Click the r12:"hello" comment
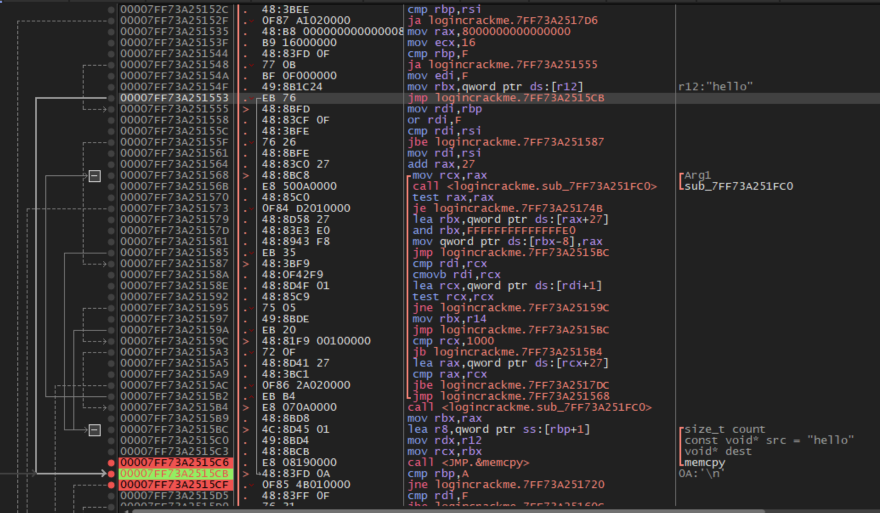Image resolution: width=880 pixels, height=513 pixels. coord(716,87)
